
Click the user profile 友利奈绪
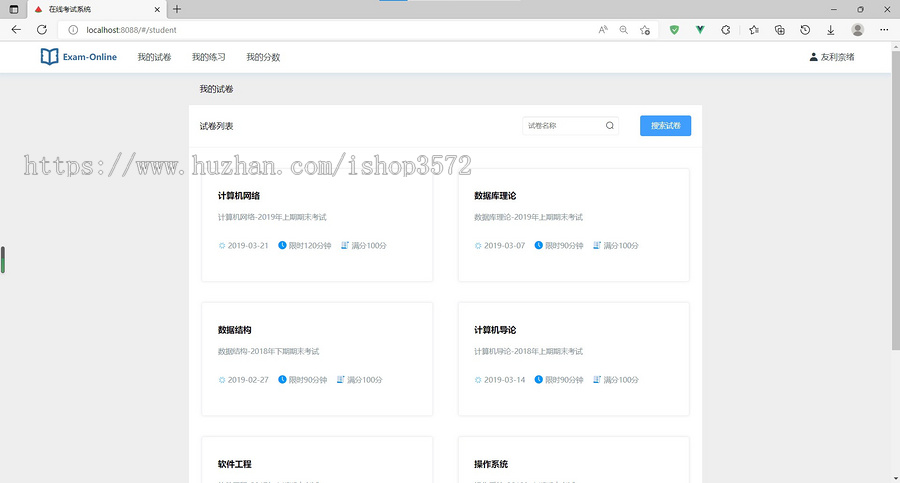coord(832,57)
